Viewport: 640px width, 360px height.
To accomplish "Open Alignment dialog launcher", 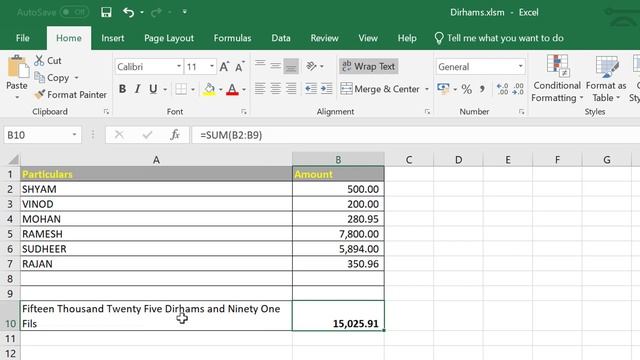I will (427, 111).
